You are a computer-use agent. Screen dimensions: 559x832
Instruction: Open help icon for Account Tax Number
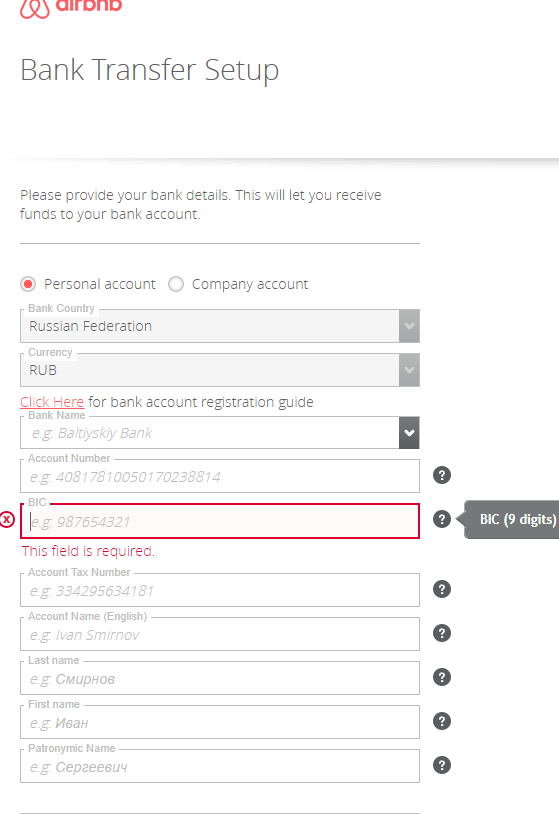point(442,589)
